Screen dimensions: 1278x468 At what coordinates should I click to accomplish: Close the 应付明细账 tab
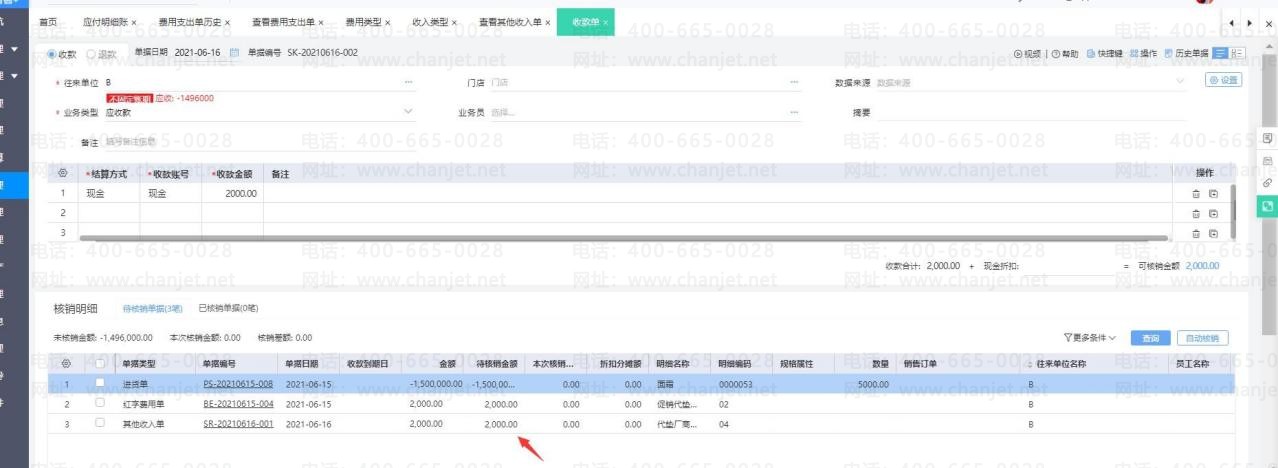[x=134, y=22]
